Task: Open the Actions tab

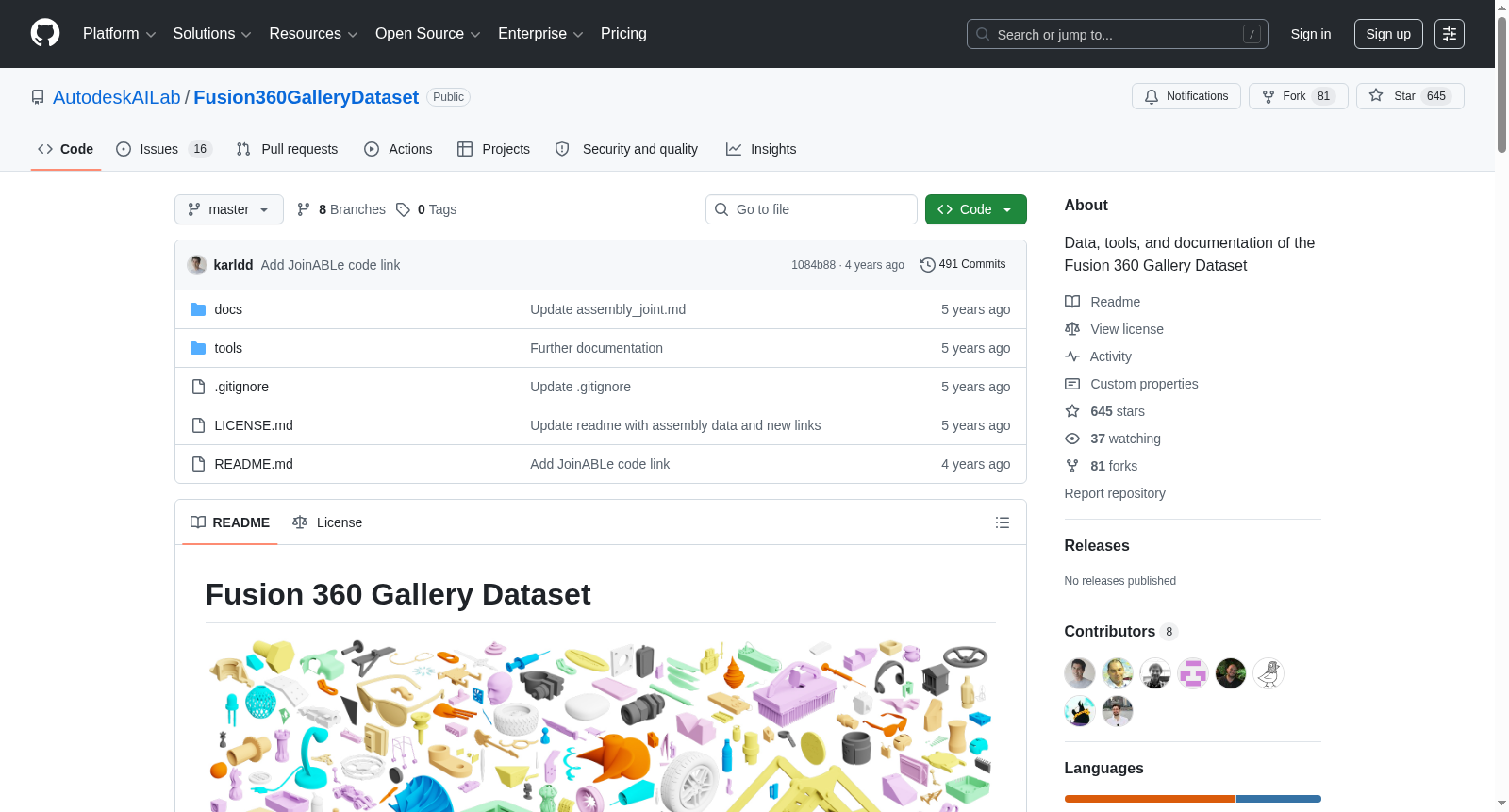Action: [x=398, y=149]
